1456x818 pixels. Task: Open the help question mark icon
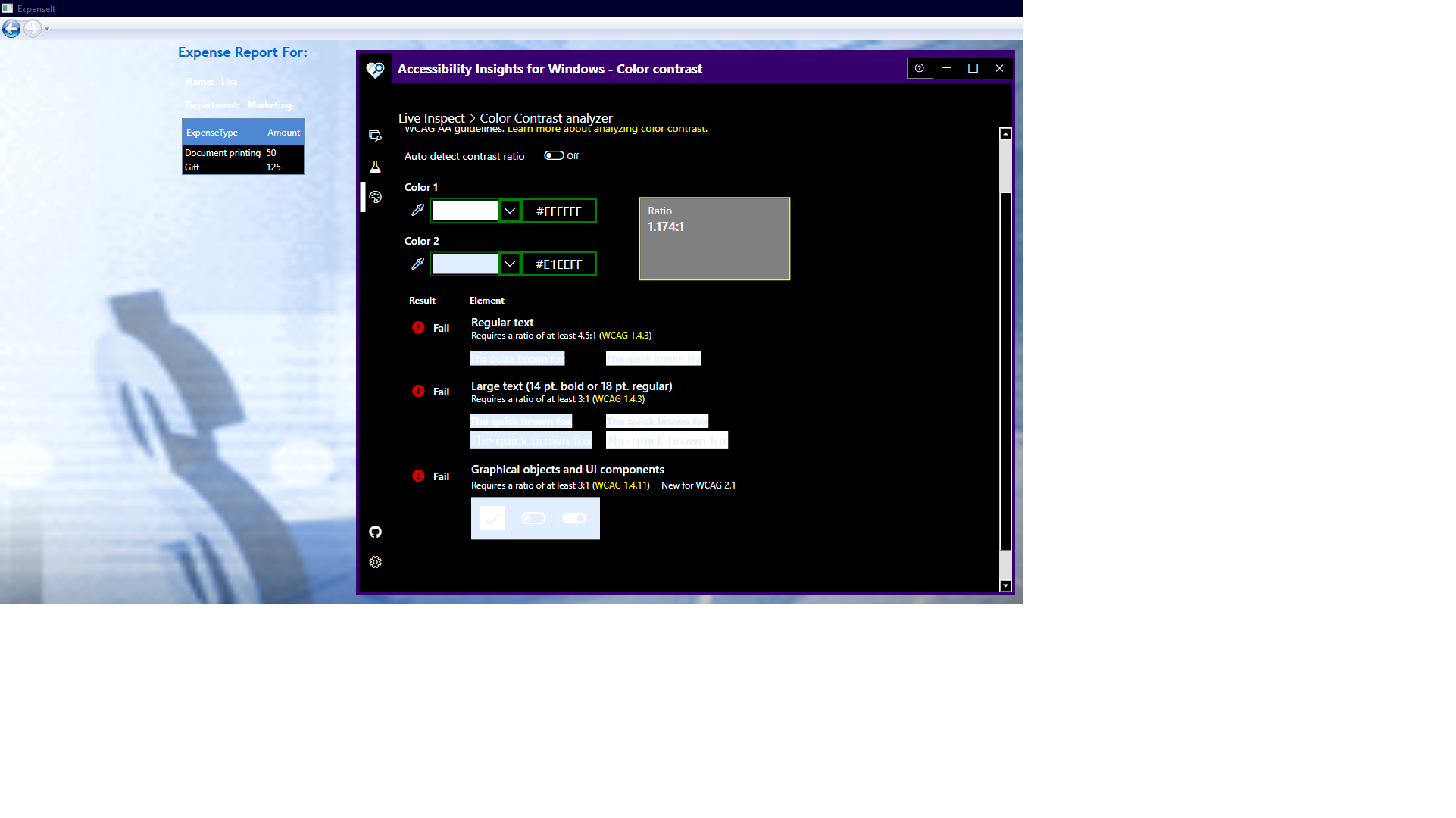pos(920,68)
